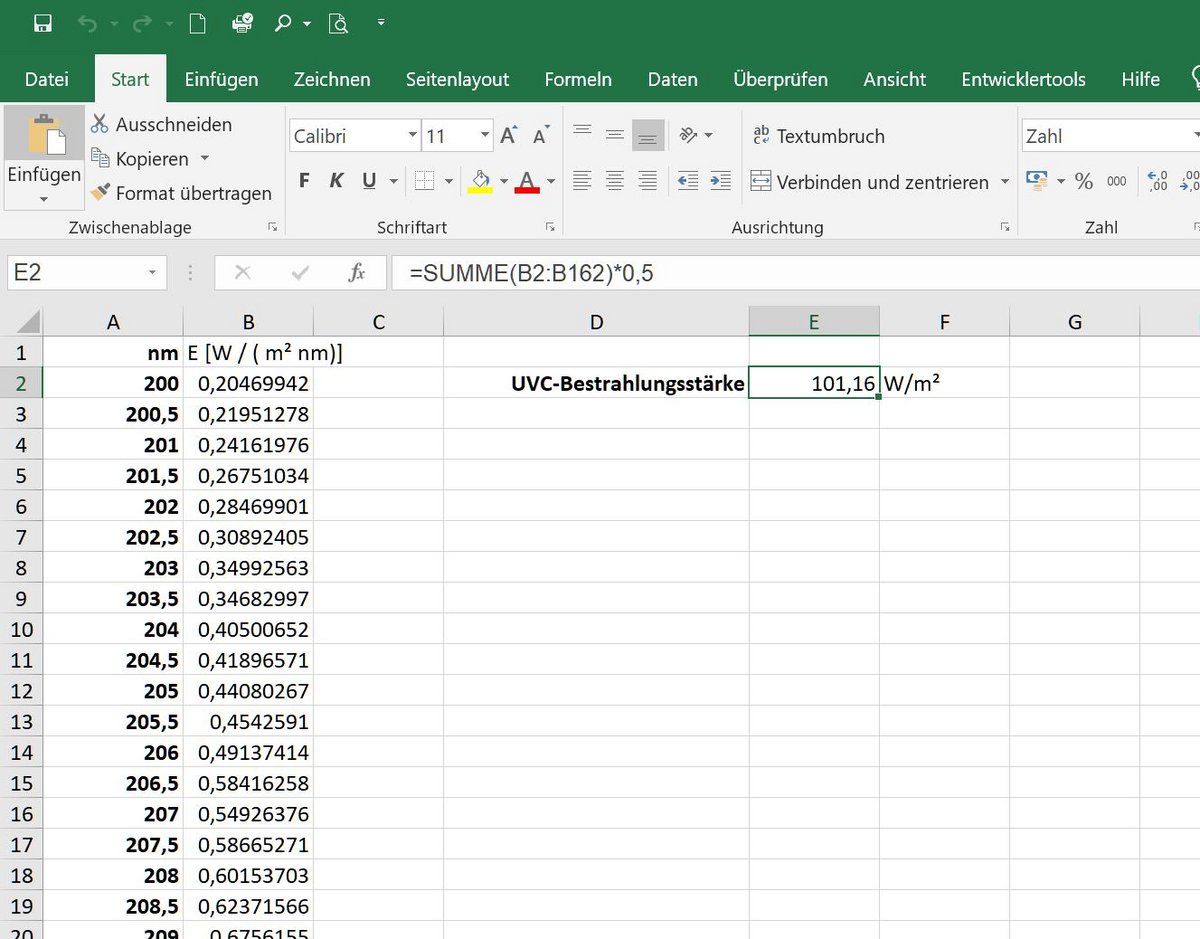1200x939 pixels.
Task: Open the Seitenlayout tab
Action: pyautogui.click(x=457, y=79)
